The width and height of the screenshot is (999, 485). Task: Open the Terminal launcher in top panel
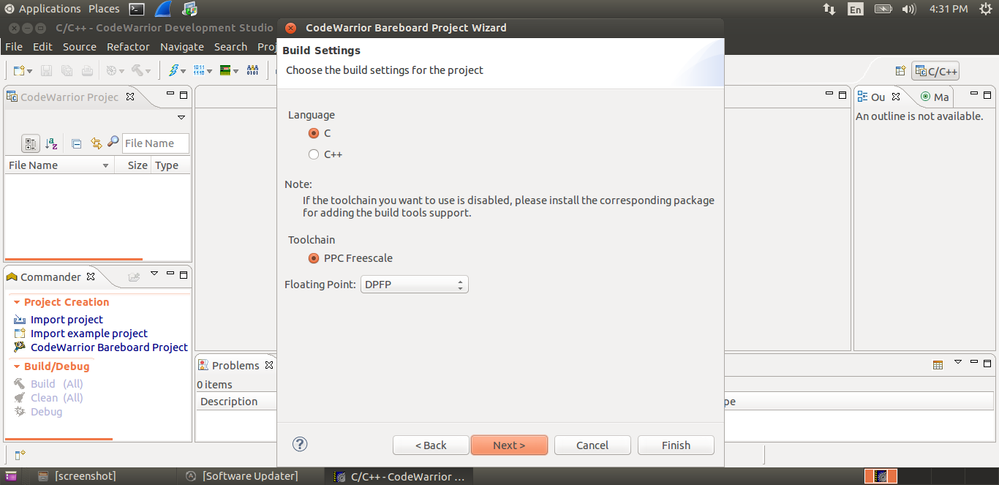pos(136,9)
